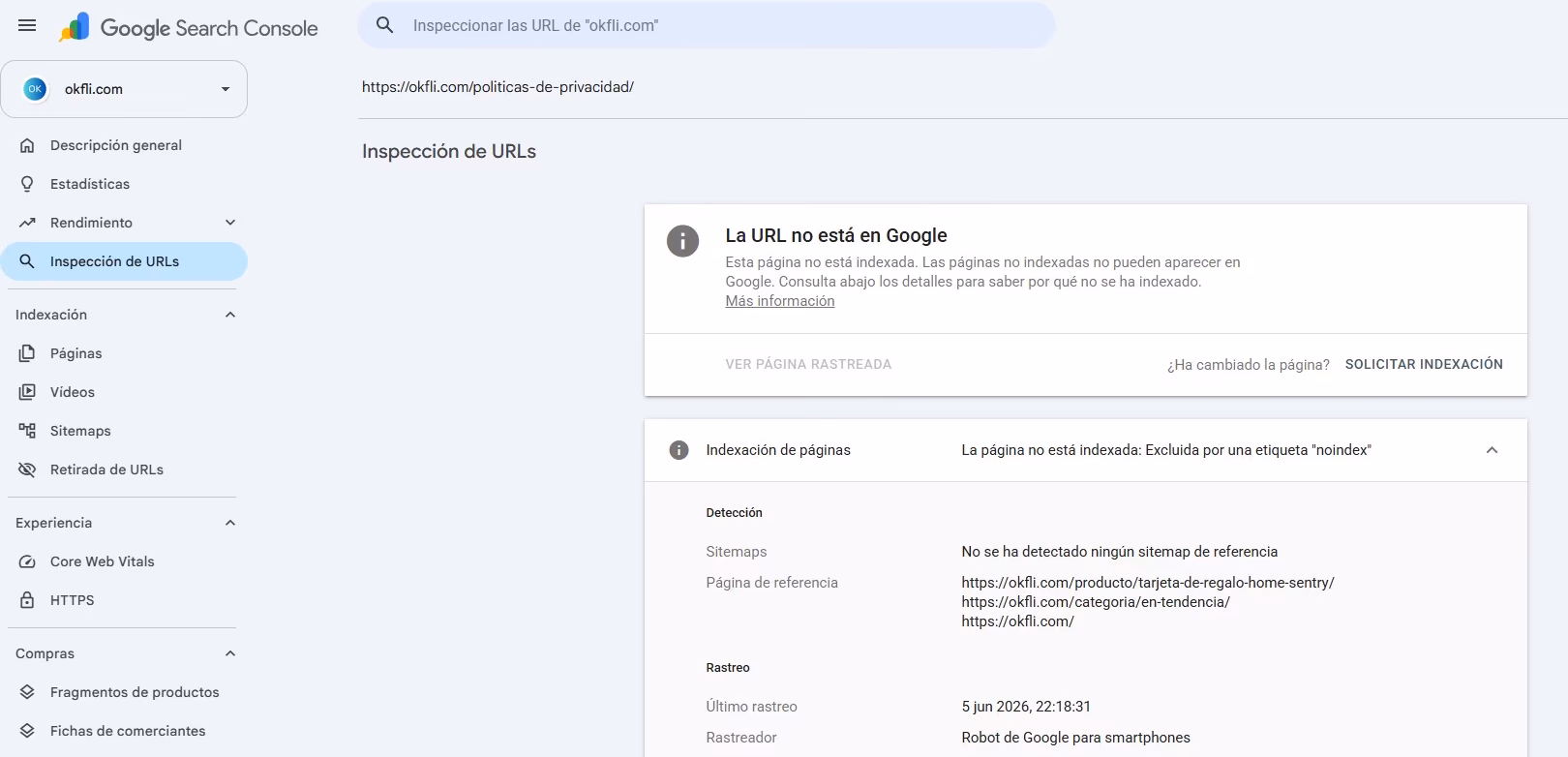Click the Último rastreo date 5 jun 2026
Screen dimensions: 1568x757
1026,707
